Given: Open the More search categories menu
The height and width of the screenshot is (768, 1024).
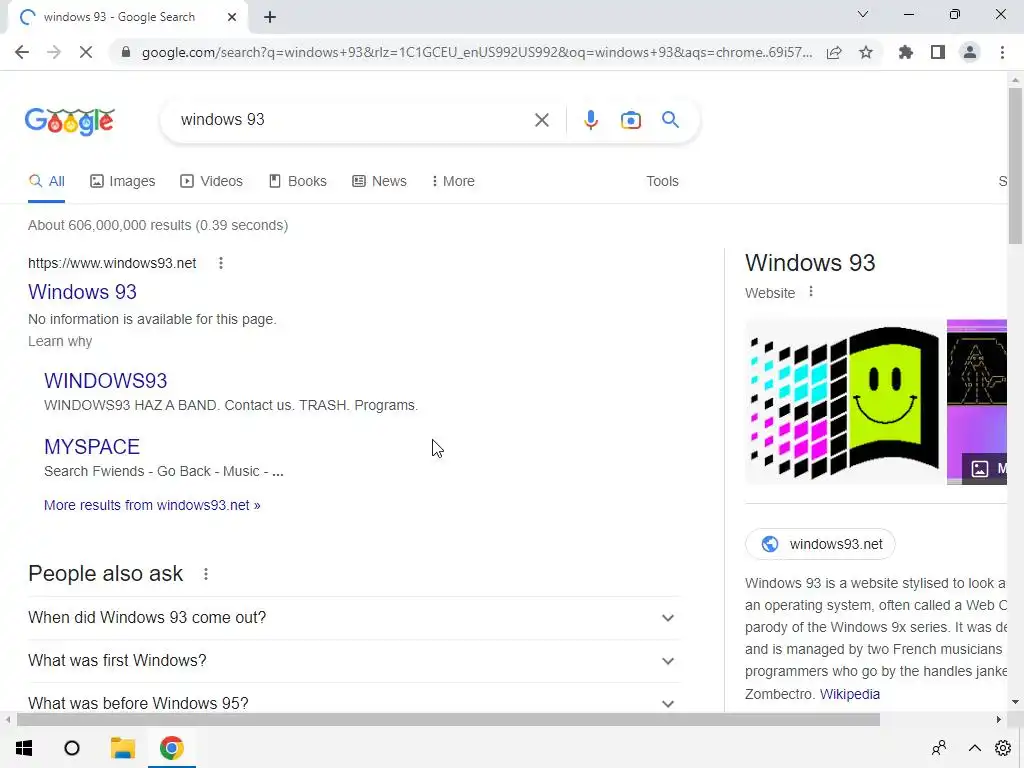Looking at the screenshot, I should click(x=453, y=182).
